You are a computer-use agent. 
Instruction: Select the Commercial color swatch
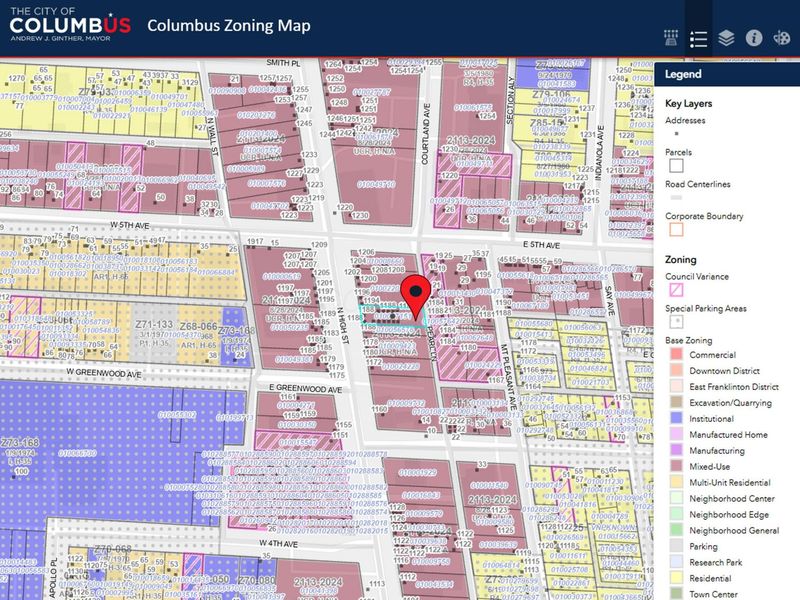tap(677, 355)
